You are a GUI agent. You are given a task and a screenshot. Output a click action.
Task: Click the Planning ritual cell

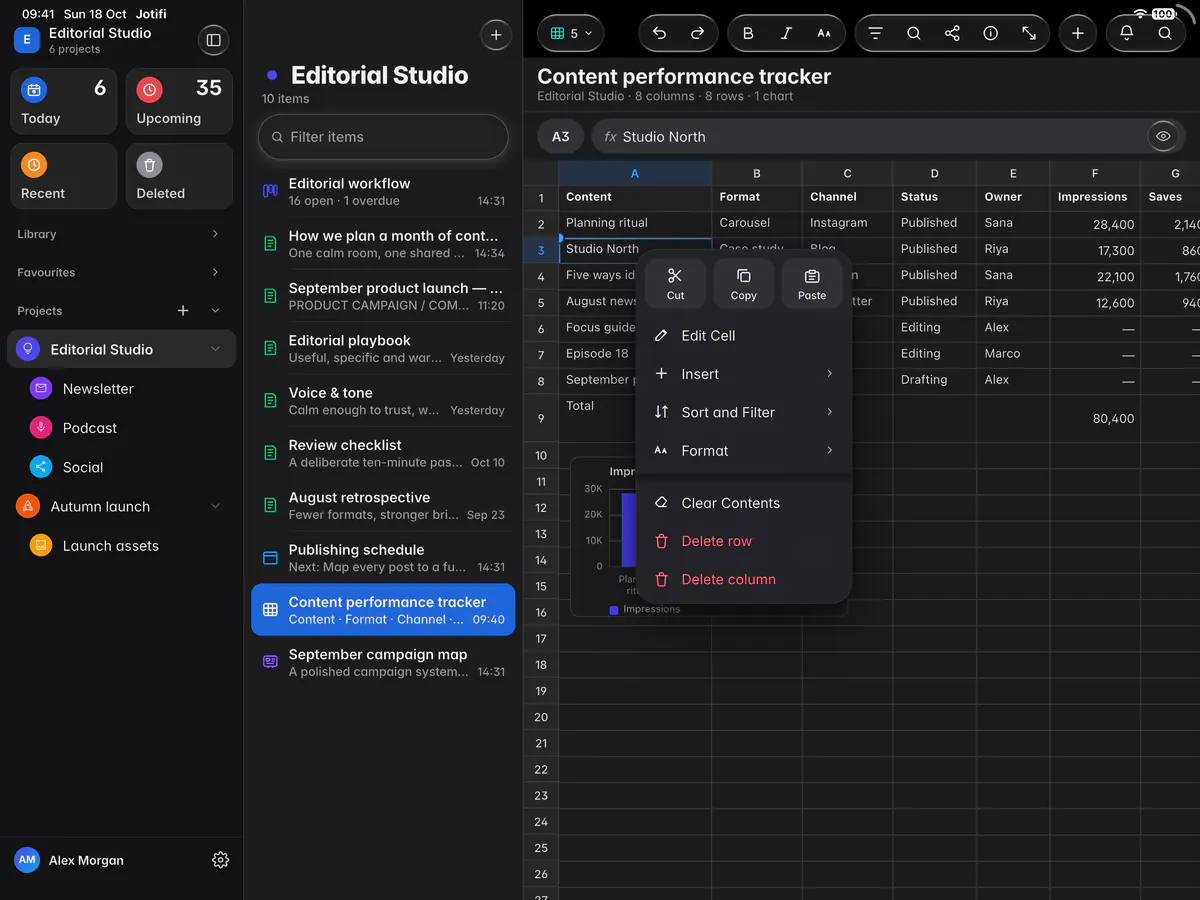pyautogui.click(x=635, y=223)
